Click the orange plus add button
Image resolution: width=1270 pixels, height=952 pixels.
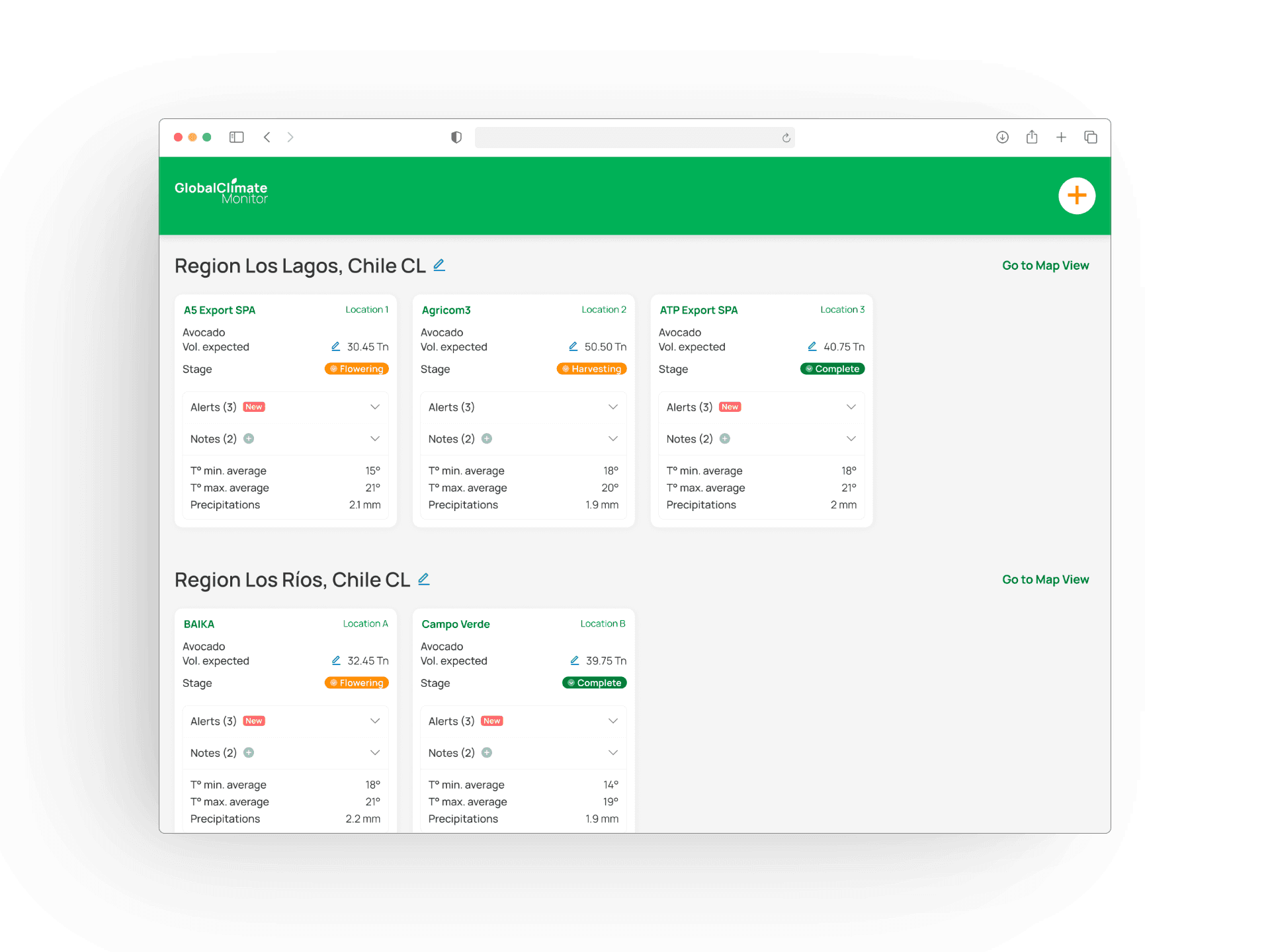tap(1076, 196)
